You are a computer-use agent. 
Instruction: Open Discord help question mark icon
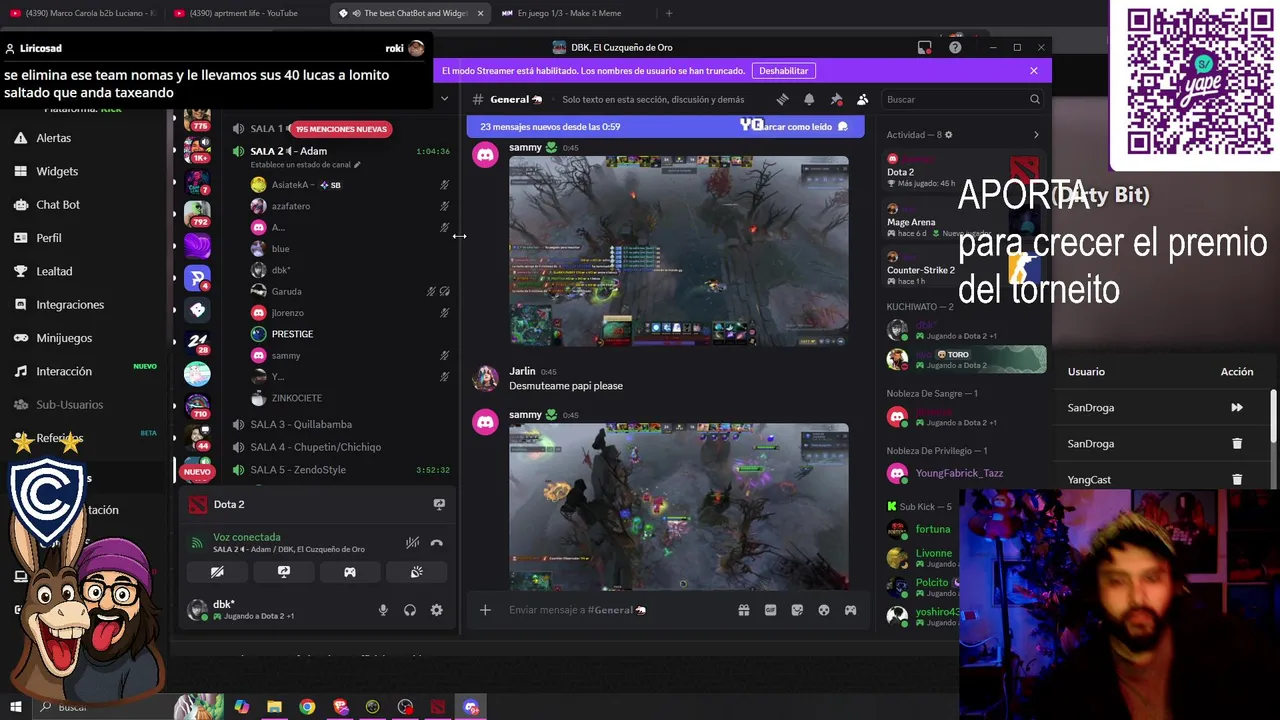coord(955,47)
